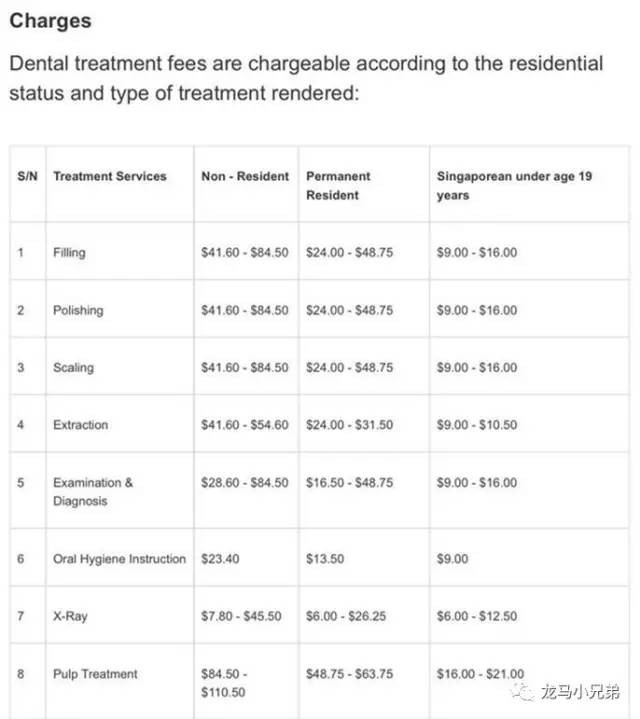The width and height of the screenshot is (640, 719).
Task: Select the Charges heading
Action: coord(50,21)
